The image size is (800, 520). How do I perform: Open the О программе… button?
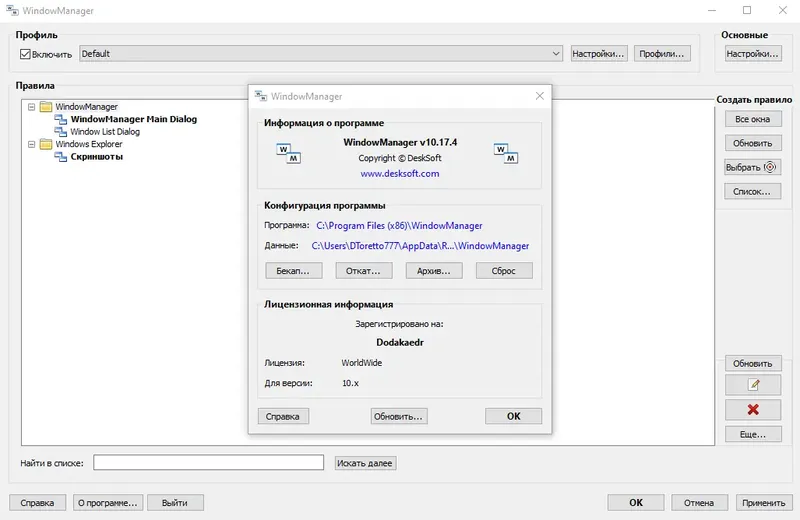(x=108, y=503)
